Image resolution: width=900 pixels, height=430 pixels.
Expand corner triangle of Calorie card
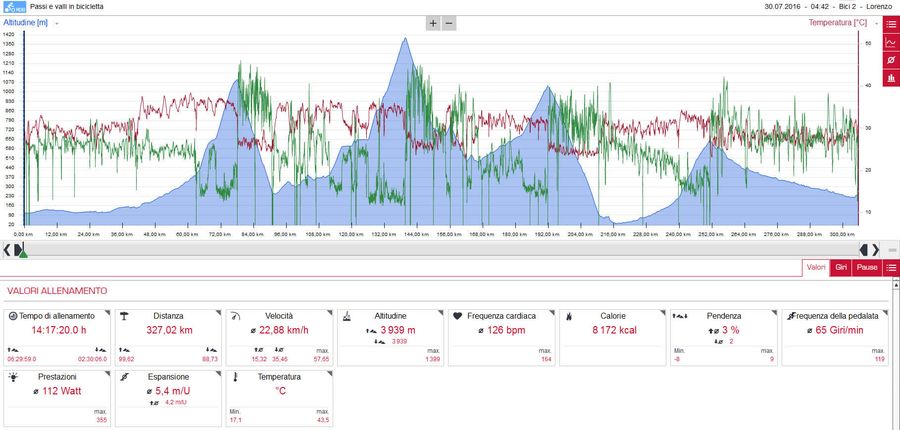click(662, 312)
